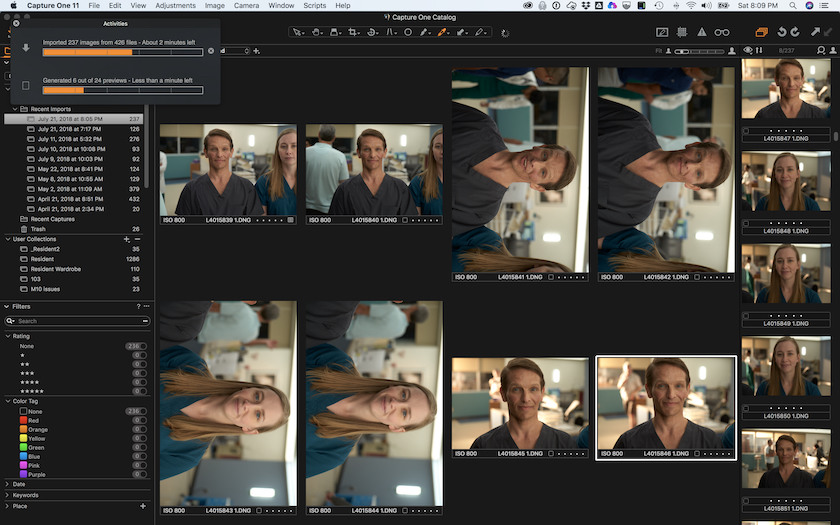The image size is (840, 525).
Task: Select the July 11, 2018 import entry
Action: tap(69, 139)
